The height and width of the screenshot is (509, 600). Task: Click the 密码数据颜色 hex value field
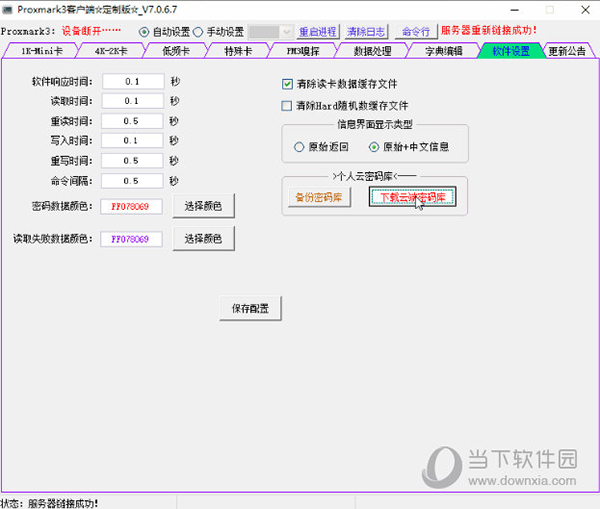131,207
